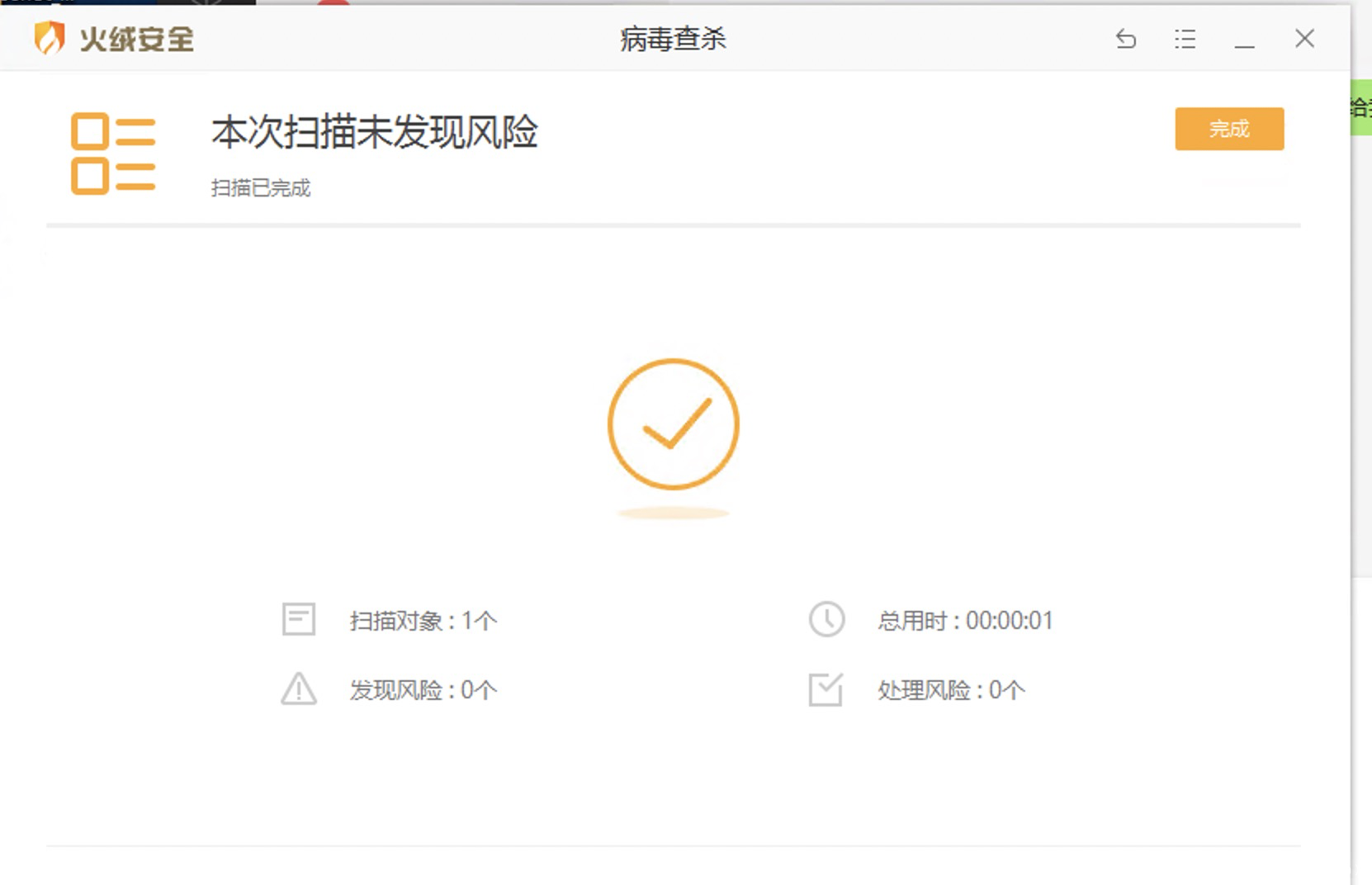The height and width of the screenshot is (885, 1372).
Task: Click the orange checkmark circle
Action: click(673, 424)
